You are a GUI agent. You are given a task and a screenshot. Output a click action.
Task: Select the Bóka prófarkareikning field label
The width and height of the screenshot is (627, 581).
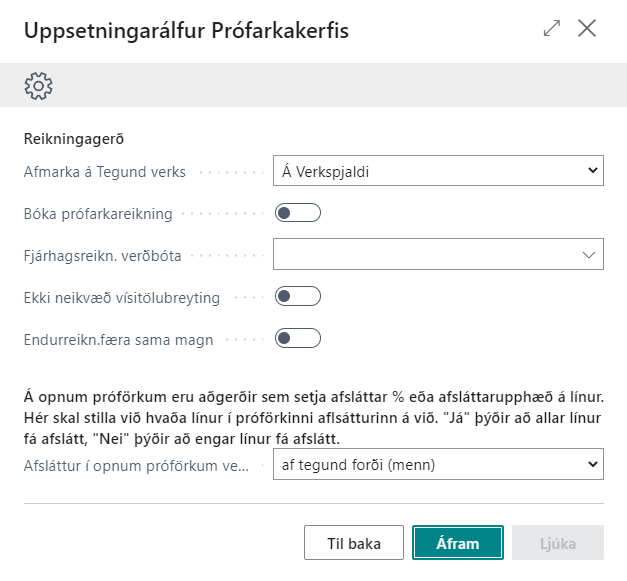(x=98, y=213)
